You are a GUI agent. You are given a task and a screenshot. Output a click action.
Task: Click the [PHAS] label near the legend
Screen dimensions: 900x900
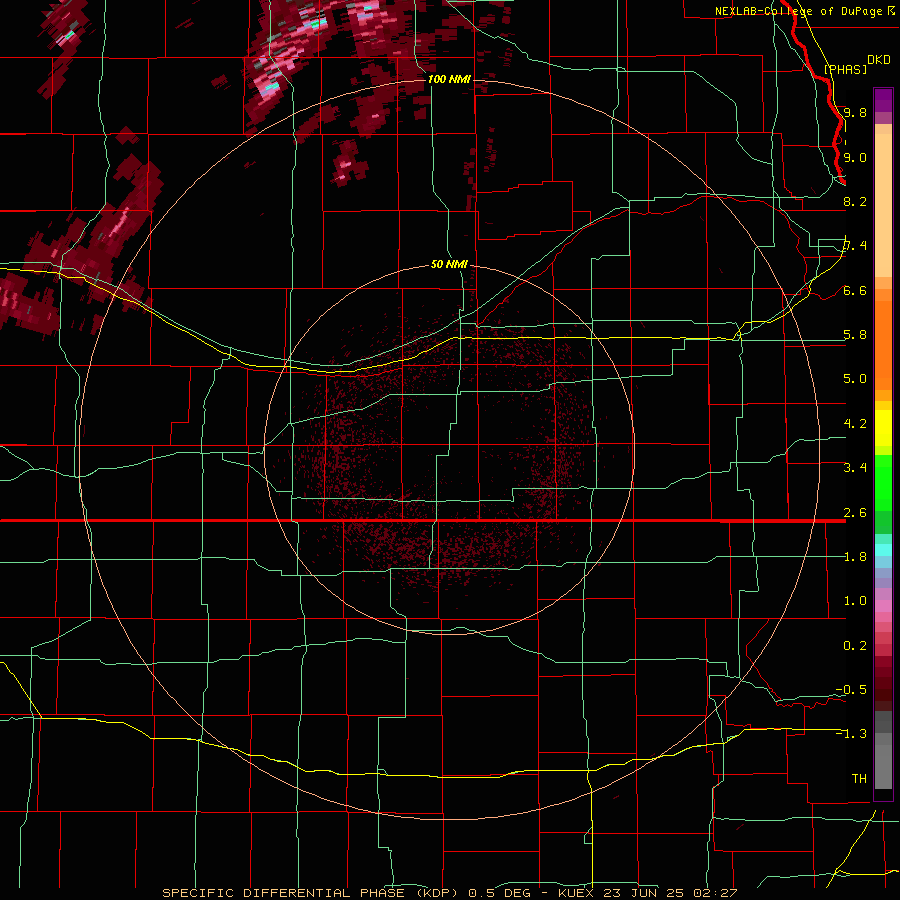point(845,69)
